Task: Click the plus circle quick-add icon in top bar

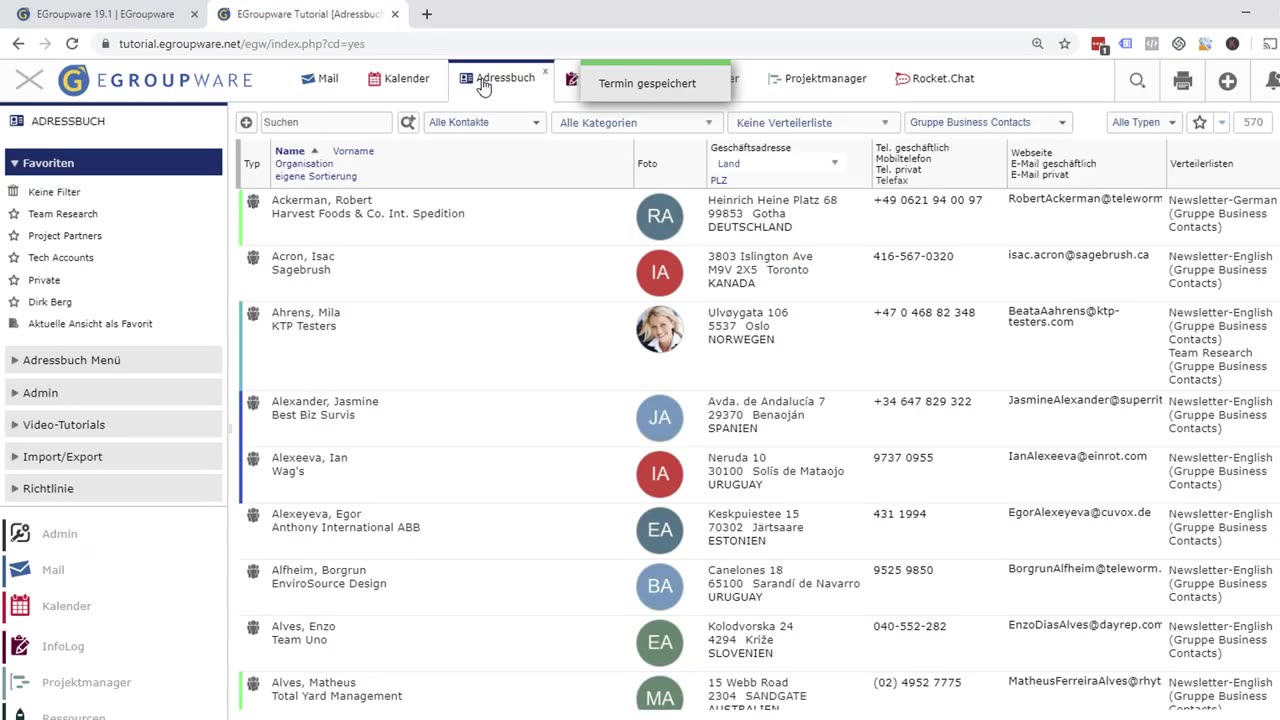Action: 1228,81
